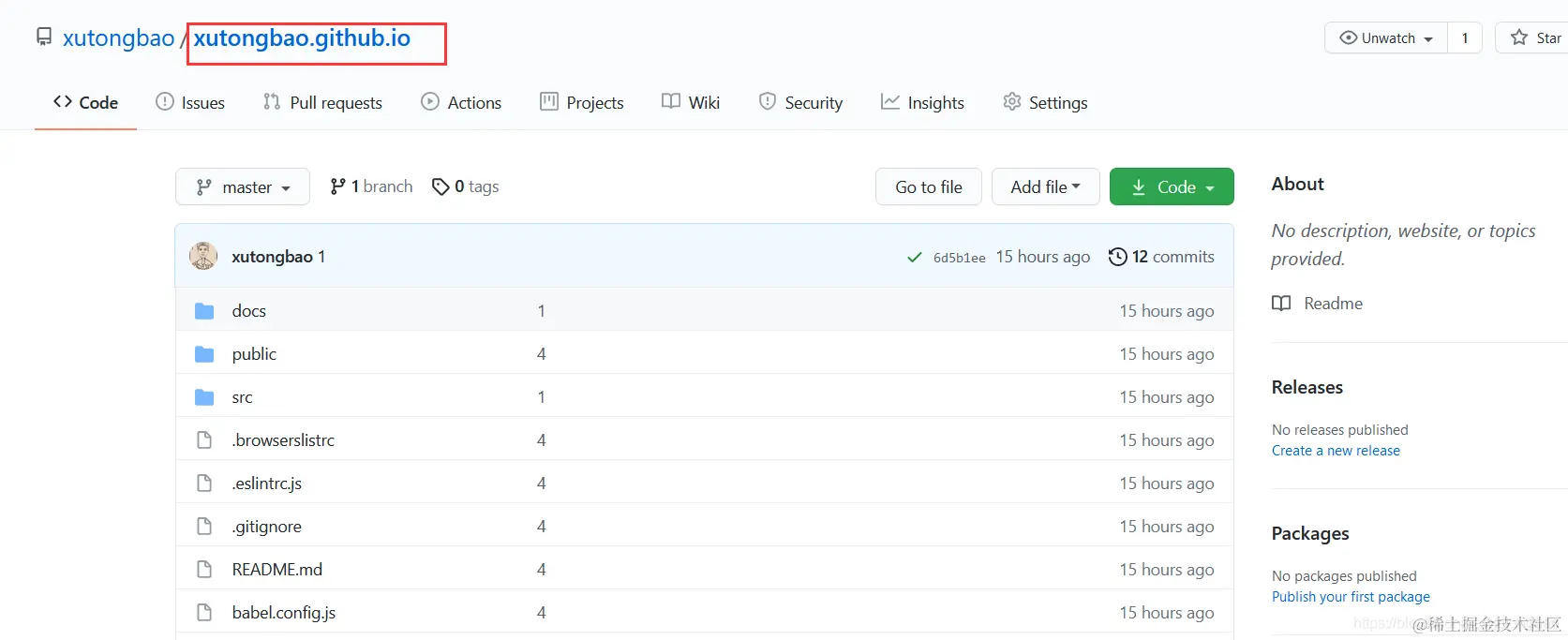The image size is (1568, 640).
Task: Open the Issues tab
Action: point(190,102)
